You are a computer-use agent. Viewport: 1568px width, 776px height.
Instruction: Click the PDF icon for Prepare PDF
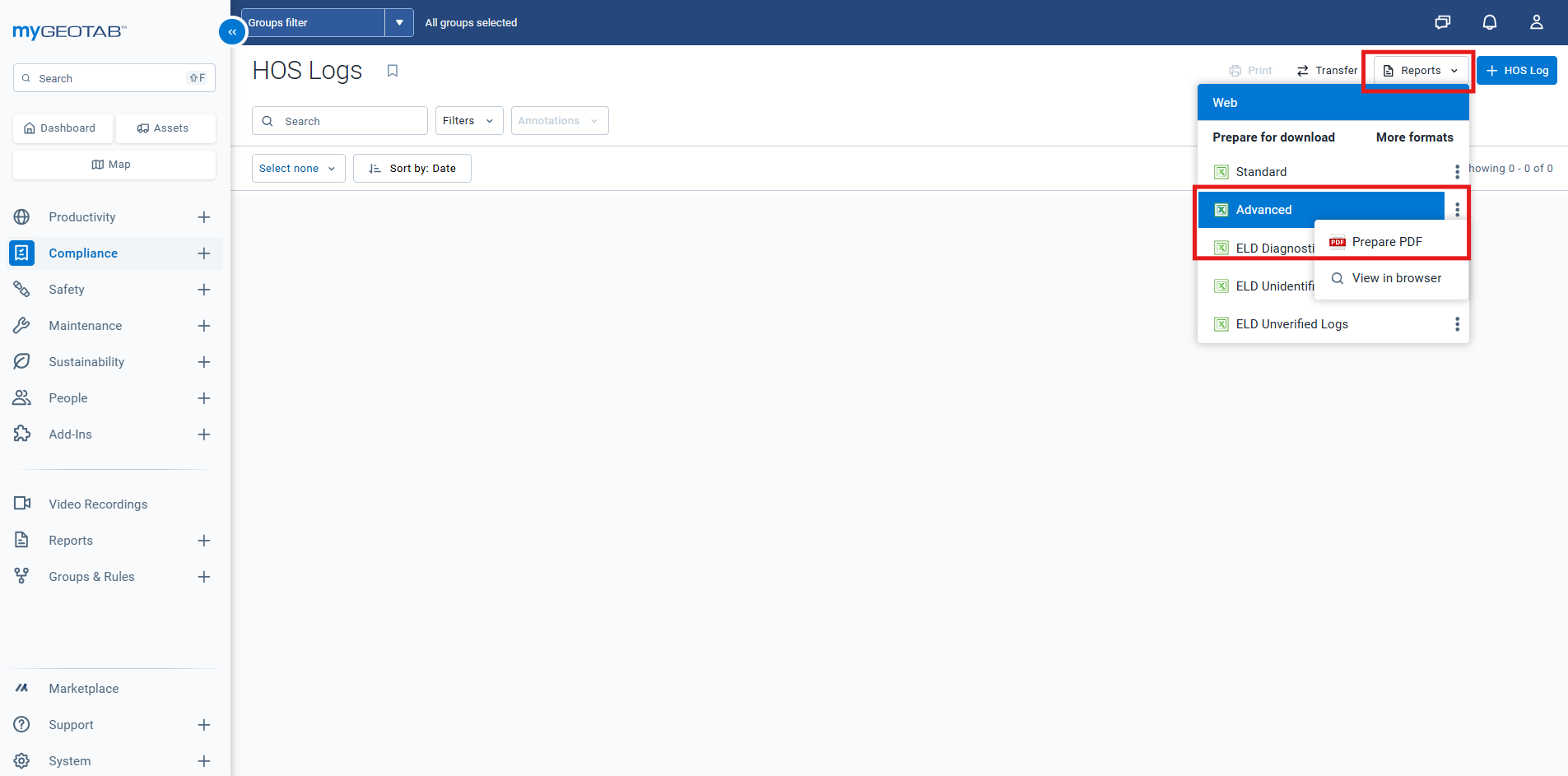tap(1338, 242)
